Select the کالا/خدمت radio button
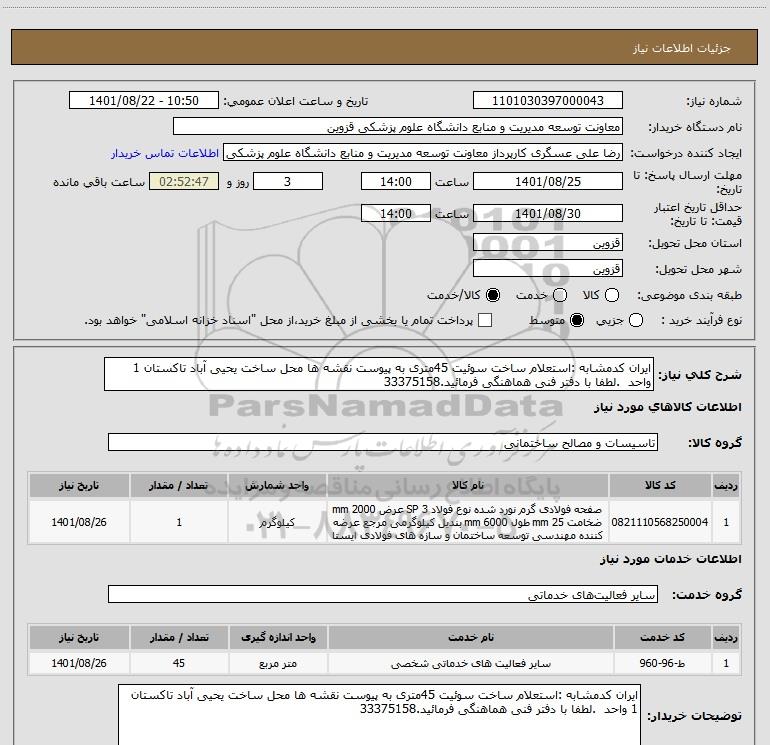The image size is (770, 745). tap(493, 295)
